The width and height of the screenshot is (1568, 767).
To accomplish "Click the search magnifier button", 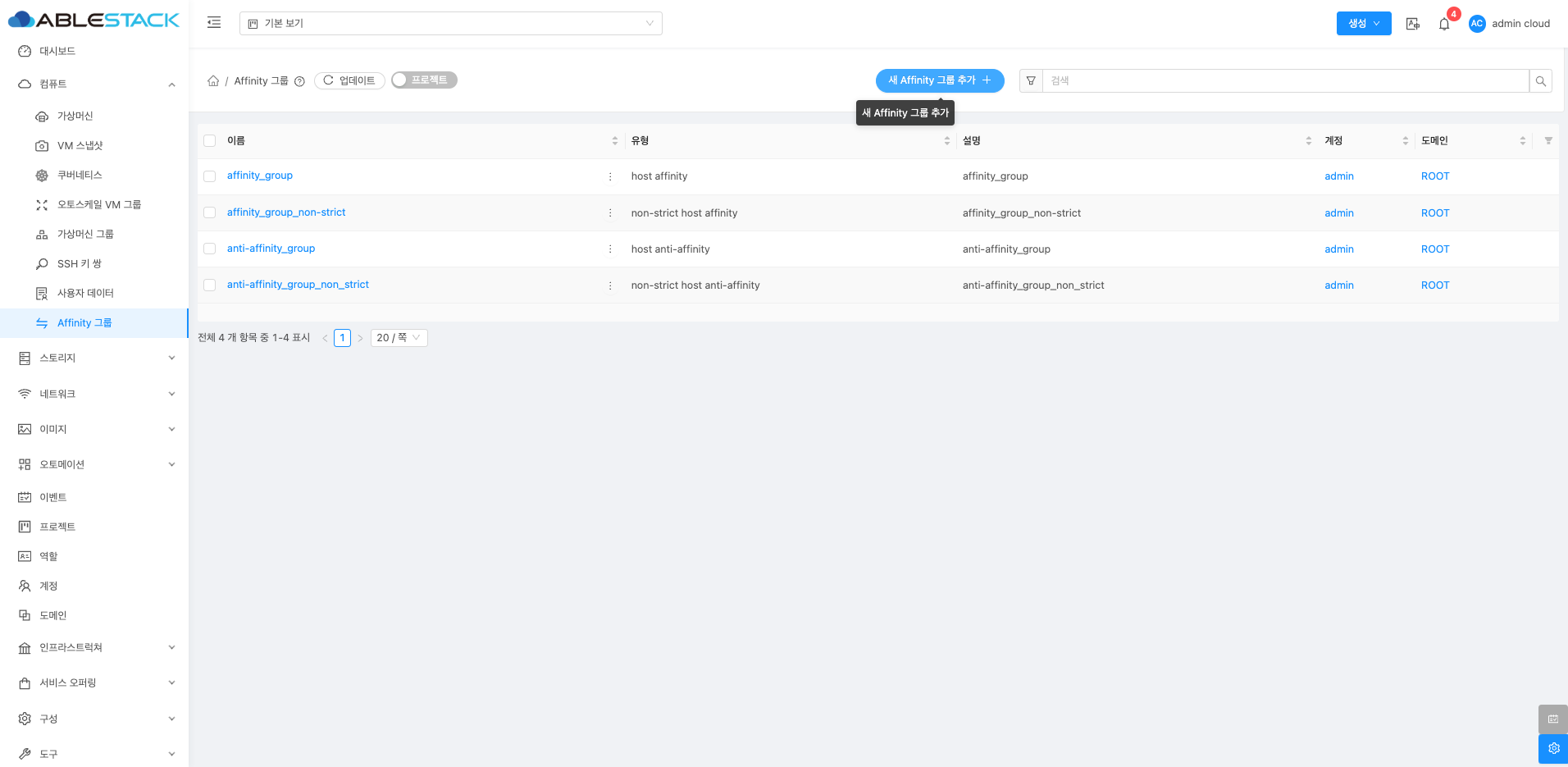I will [x=1541, y=80].
